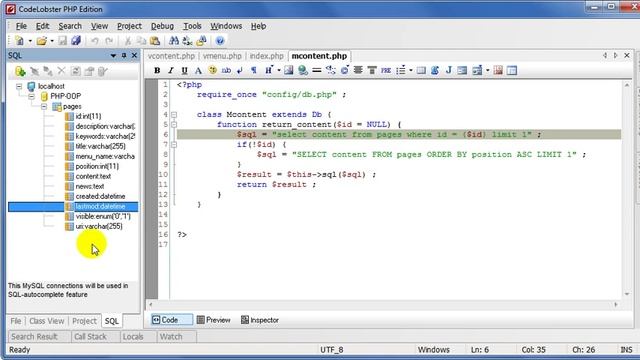
Task: Collapse the localhost tree node
Action: coord(19,86)
